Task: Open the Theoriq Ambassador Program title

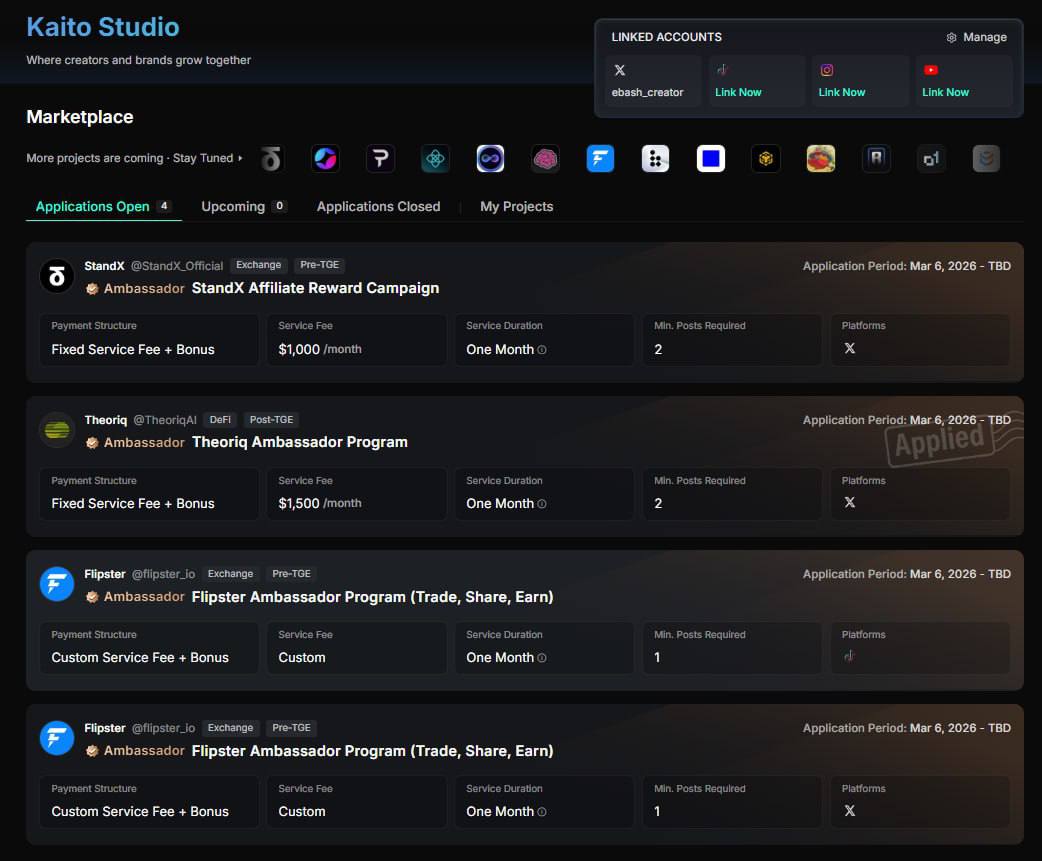Action: [x=300, y=442]
